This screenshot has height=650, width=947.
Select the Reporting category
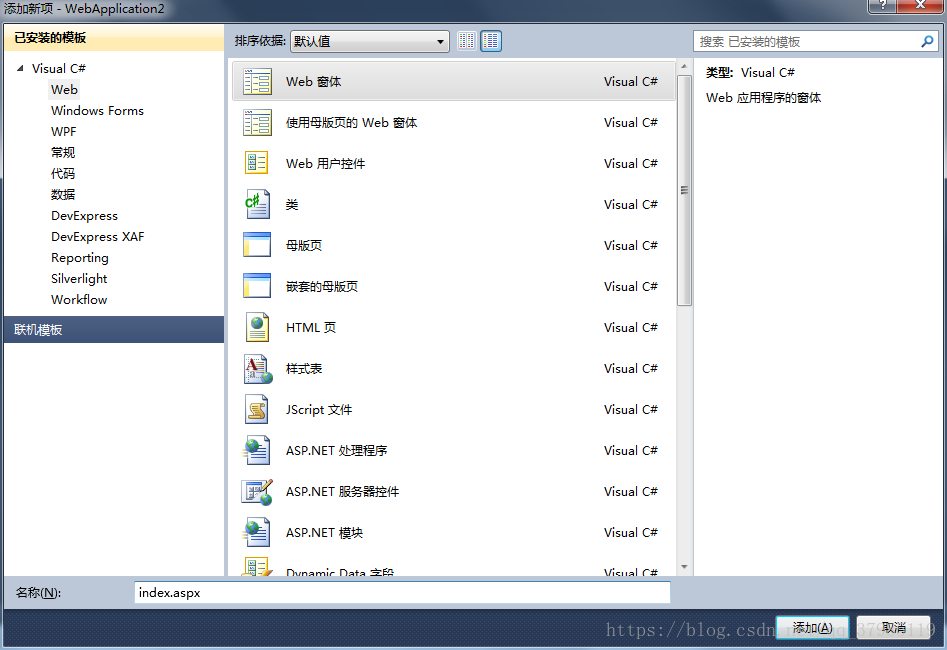pyautogui.click(x=80, y=258)
